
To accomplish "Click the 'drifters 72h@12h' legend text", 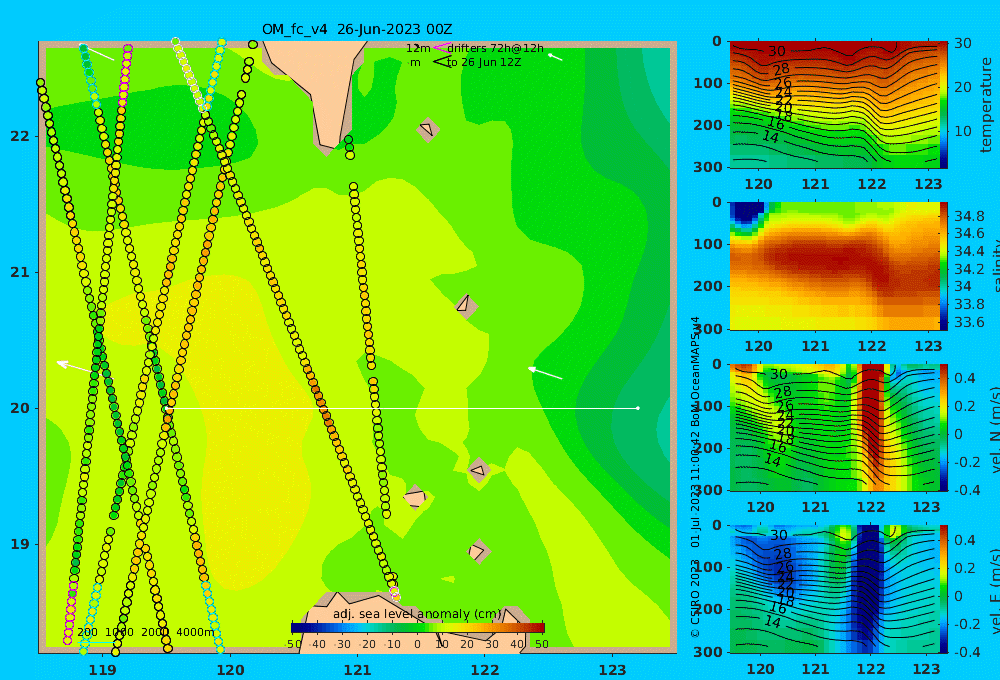I will point(495,48).
